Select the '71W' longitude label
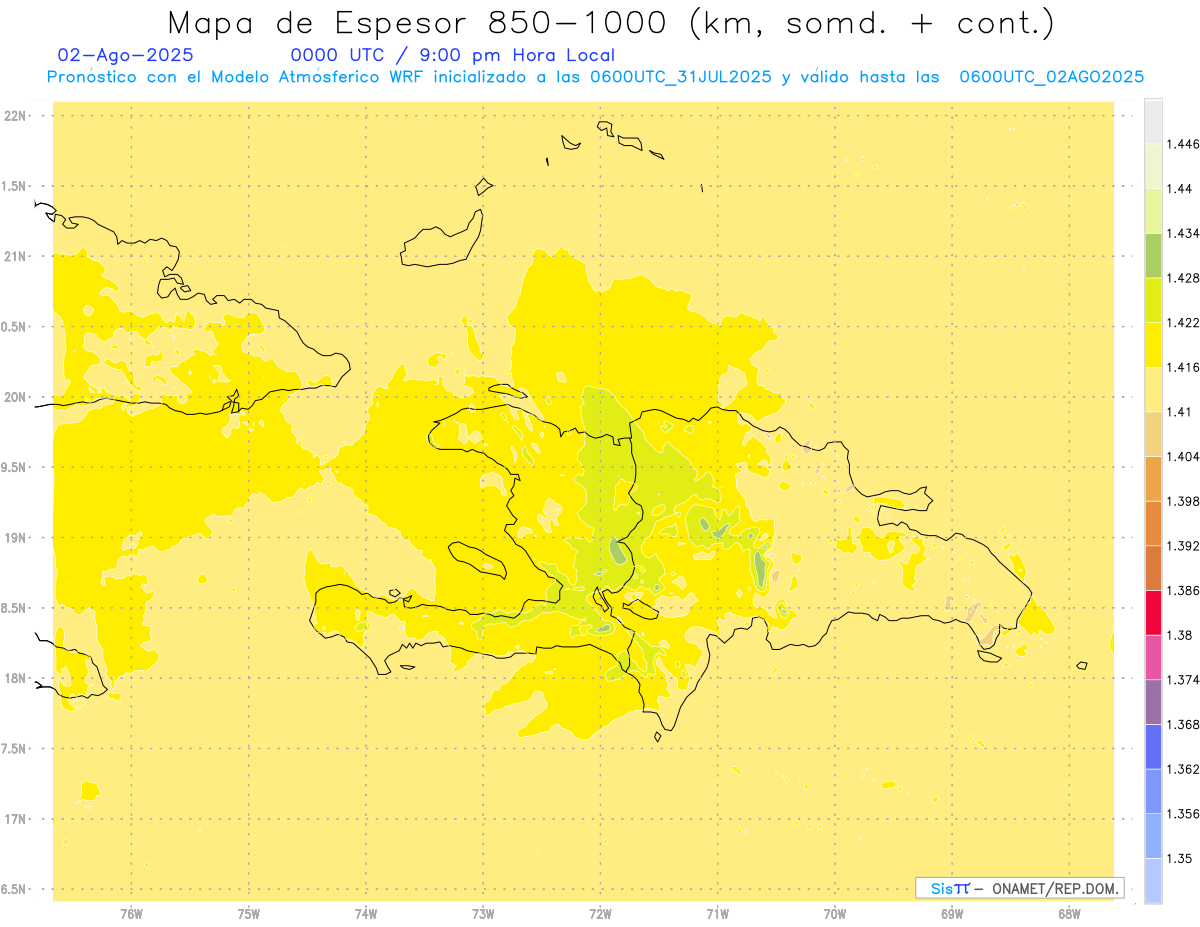Screen dimensions: 1200x927 tap(718, 914)
